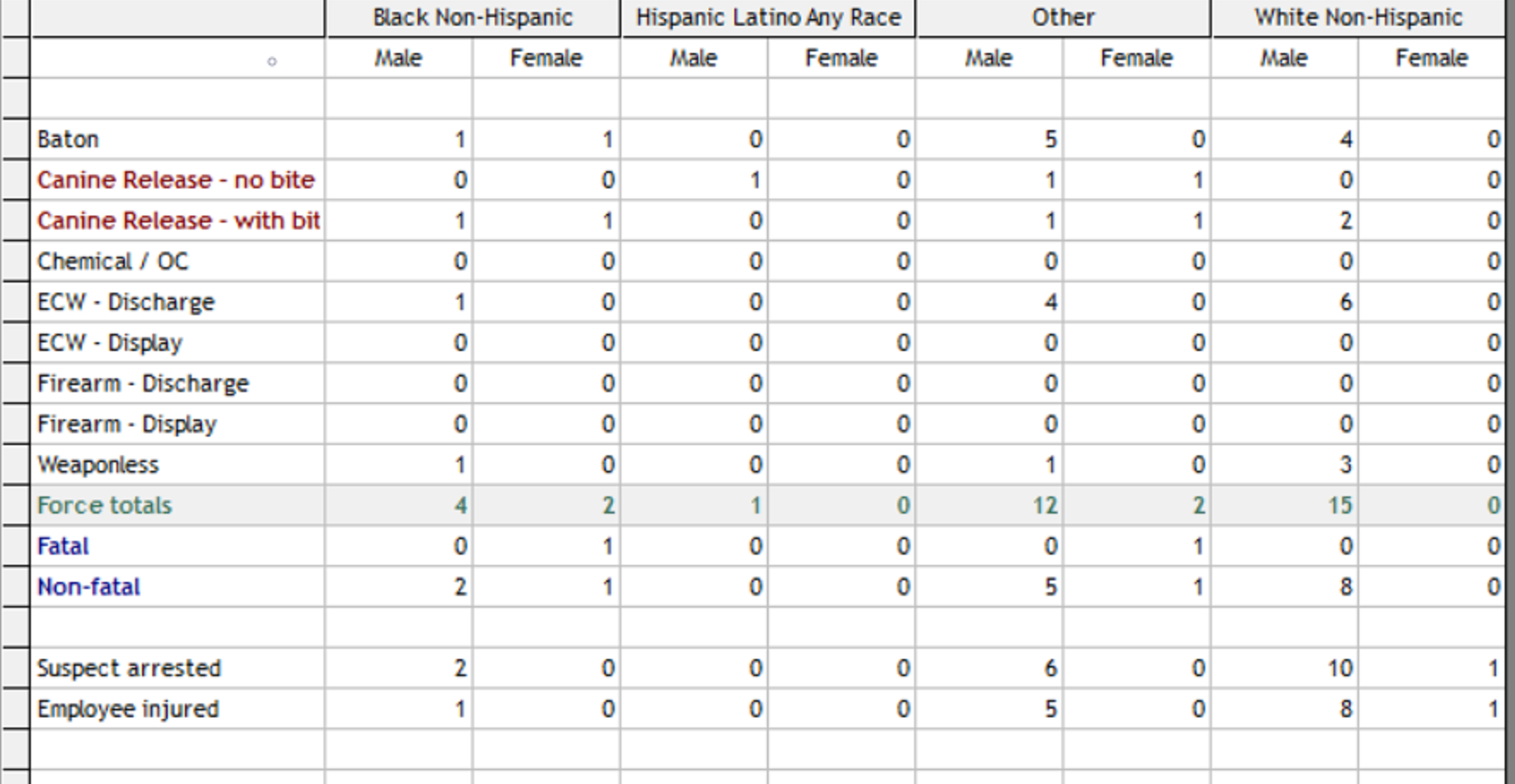
Task: Click the ECW - Discharge row label
Action: pyautogui.click(x=126, y=302)
